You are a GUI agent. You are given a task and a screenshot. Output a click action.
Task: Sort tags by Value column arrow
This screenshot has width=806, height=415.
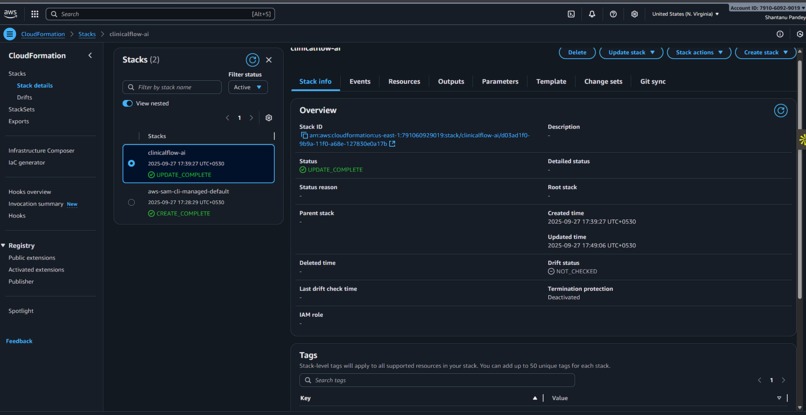tap(779, 398)
